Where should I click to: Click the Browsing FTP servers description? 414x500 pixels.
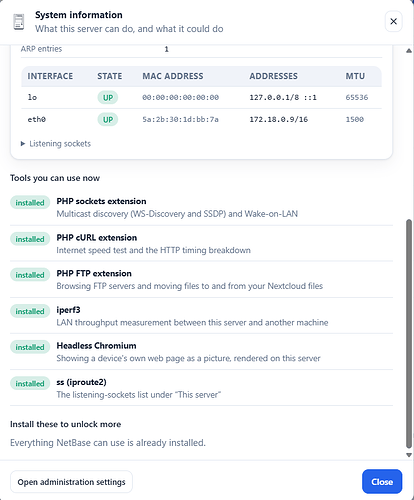[190, 286]
